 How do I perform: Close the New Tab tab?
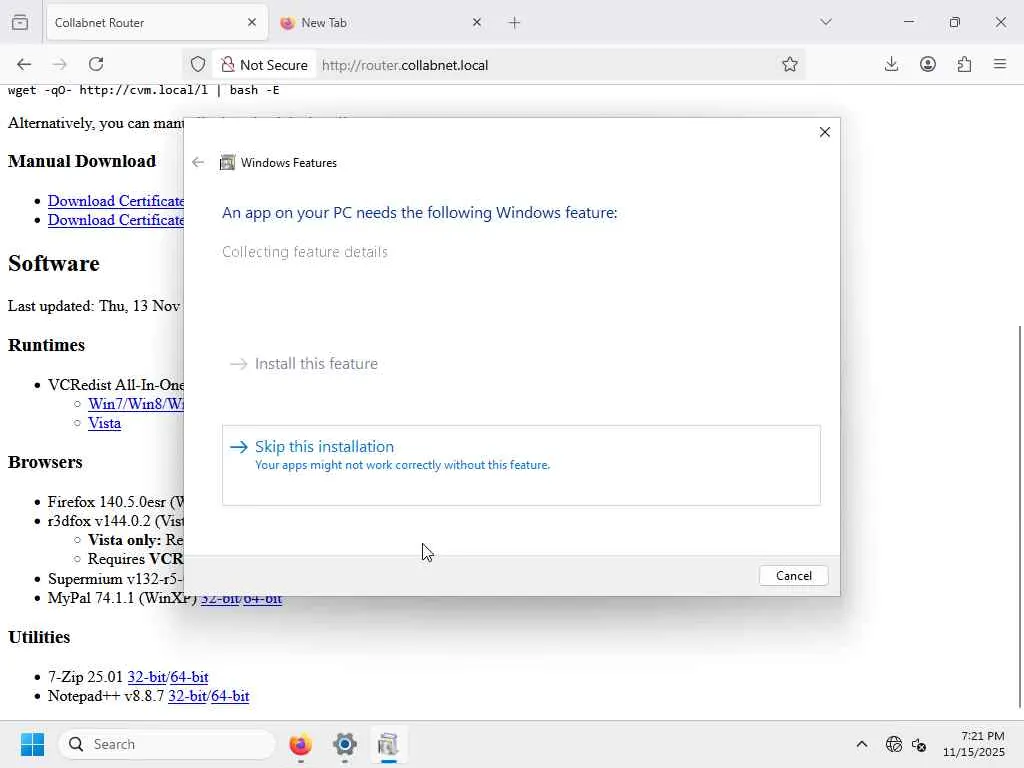click(477, 23)
